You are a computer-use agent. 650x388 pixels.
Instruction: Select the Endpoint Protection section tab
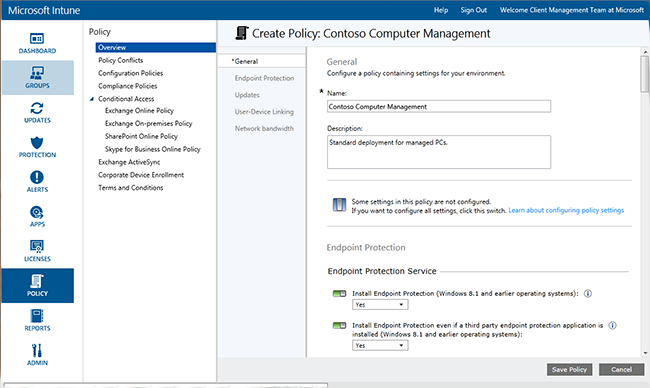(264, 78)
